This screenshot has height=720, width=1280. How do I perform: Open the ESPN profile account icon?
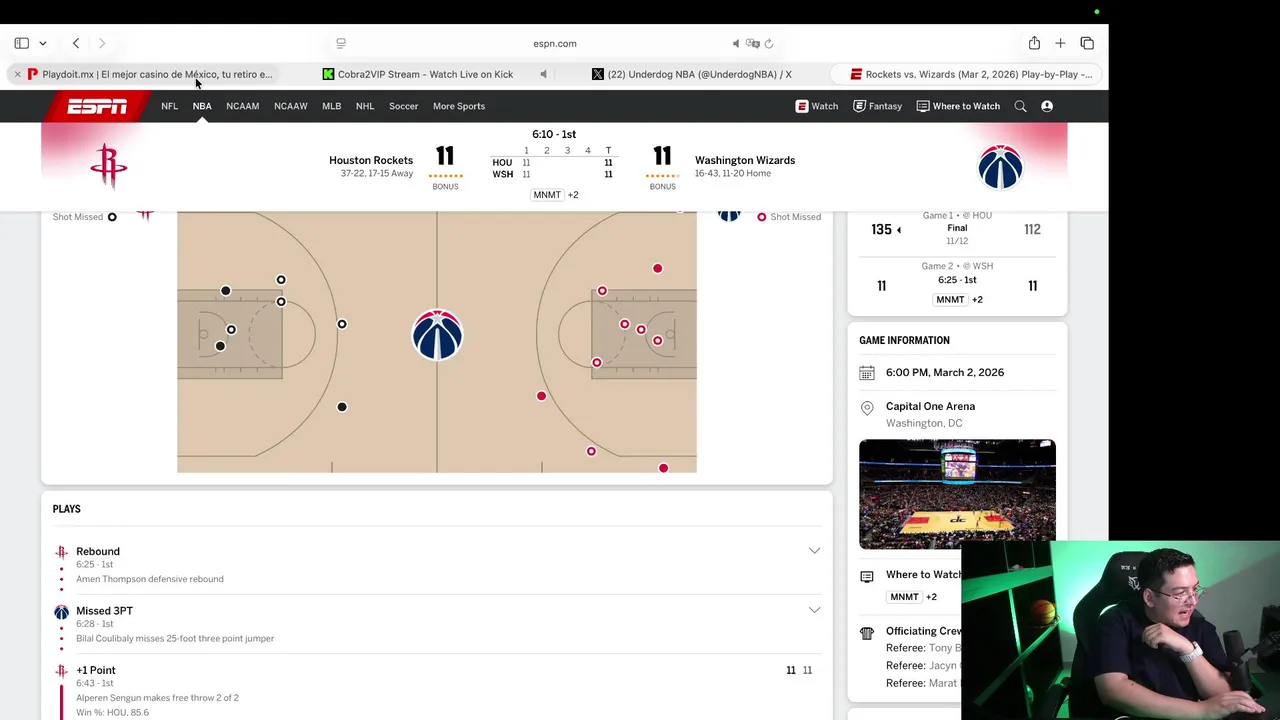(1047, 106)
